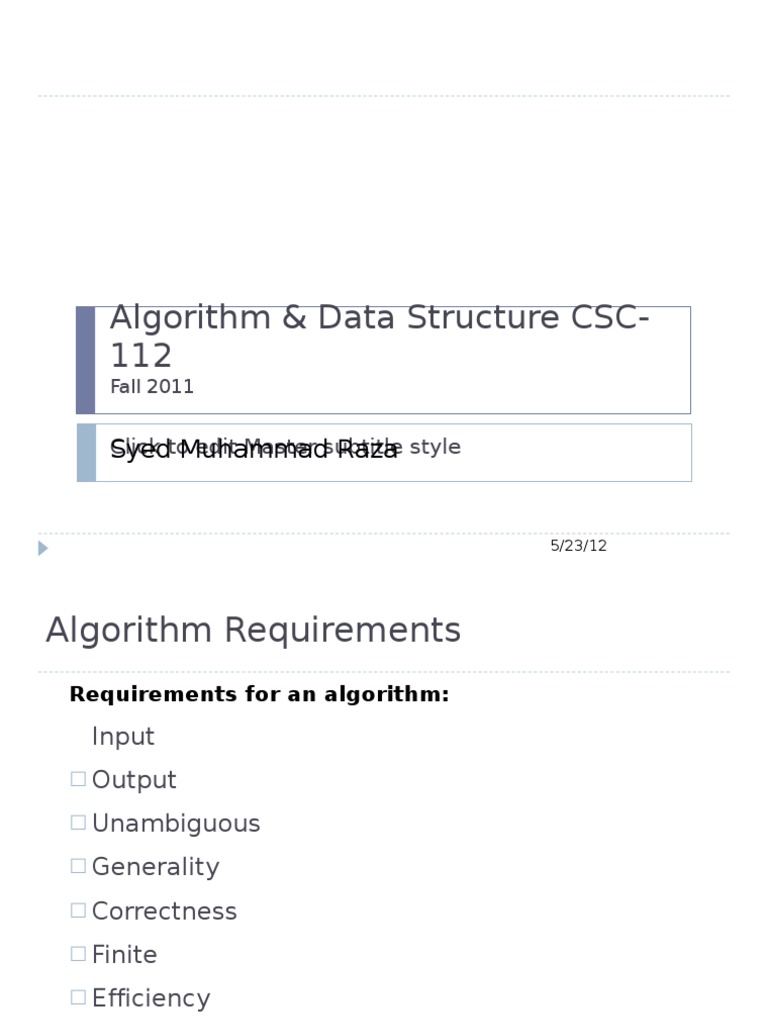Screen dimensions: 768x1024
Task: Click Requirements for an algorithm bold text
Action: tap(259, 694)
